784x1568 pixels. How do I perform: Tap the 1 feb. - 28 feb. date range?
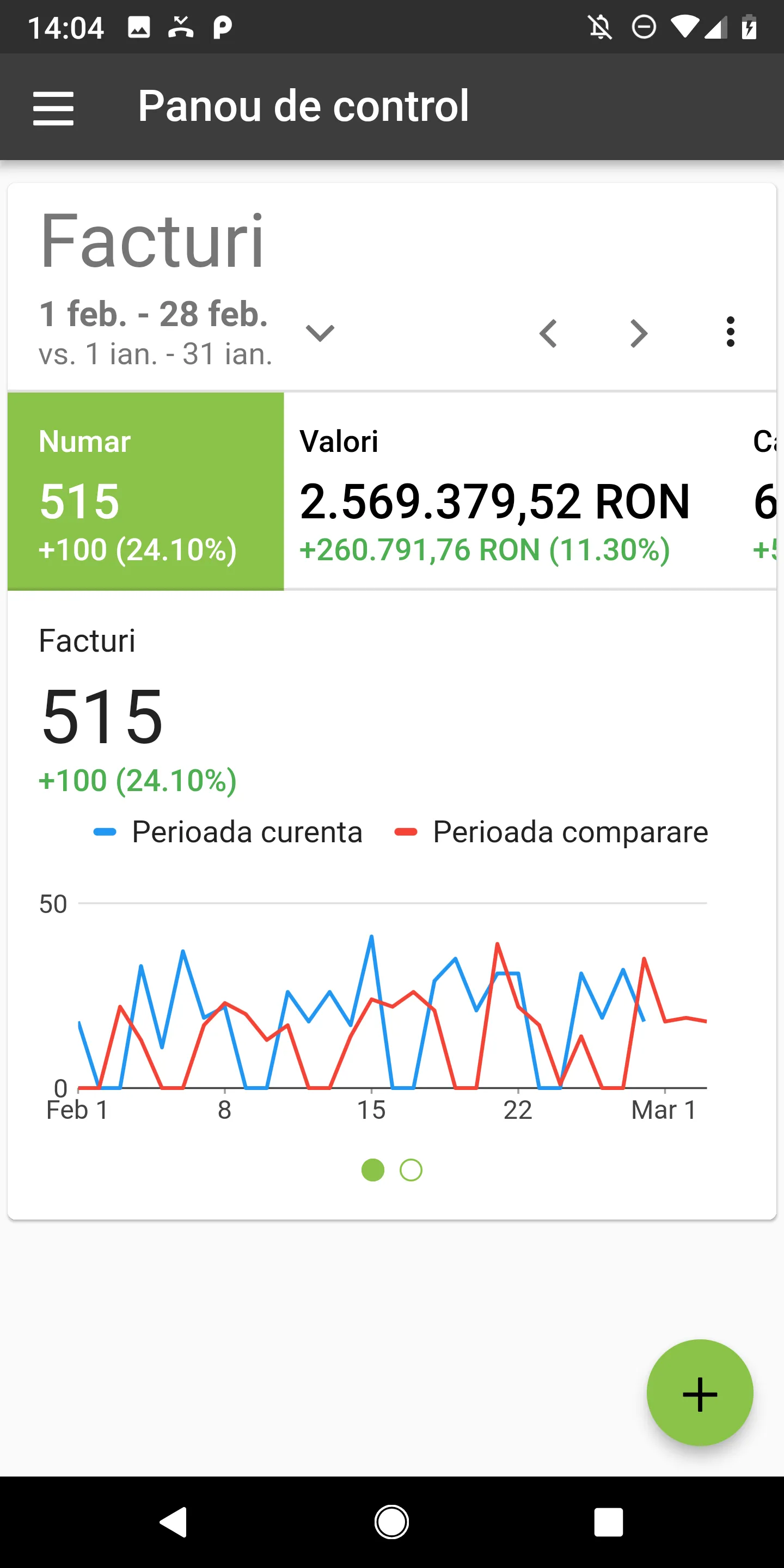pos(154,314)
